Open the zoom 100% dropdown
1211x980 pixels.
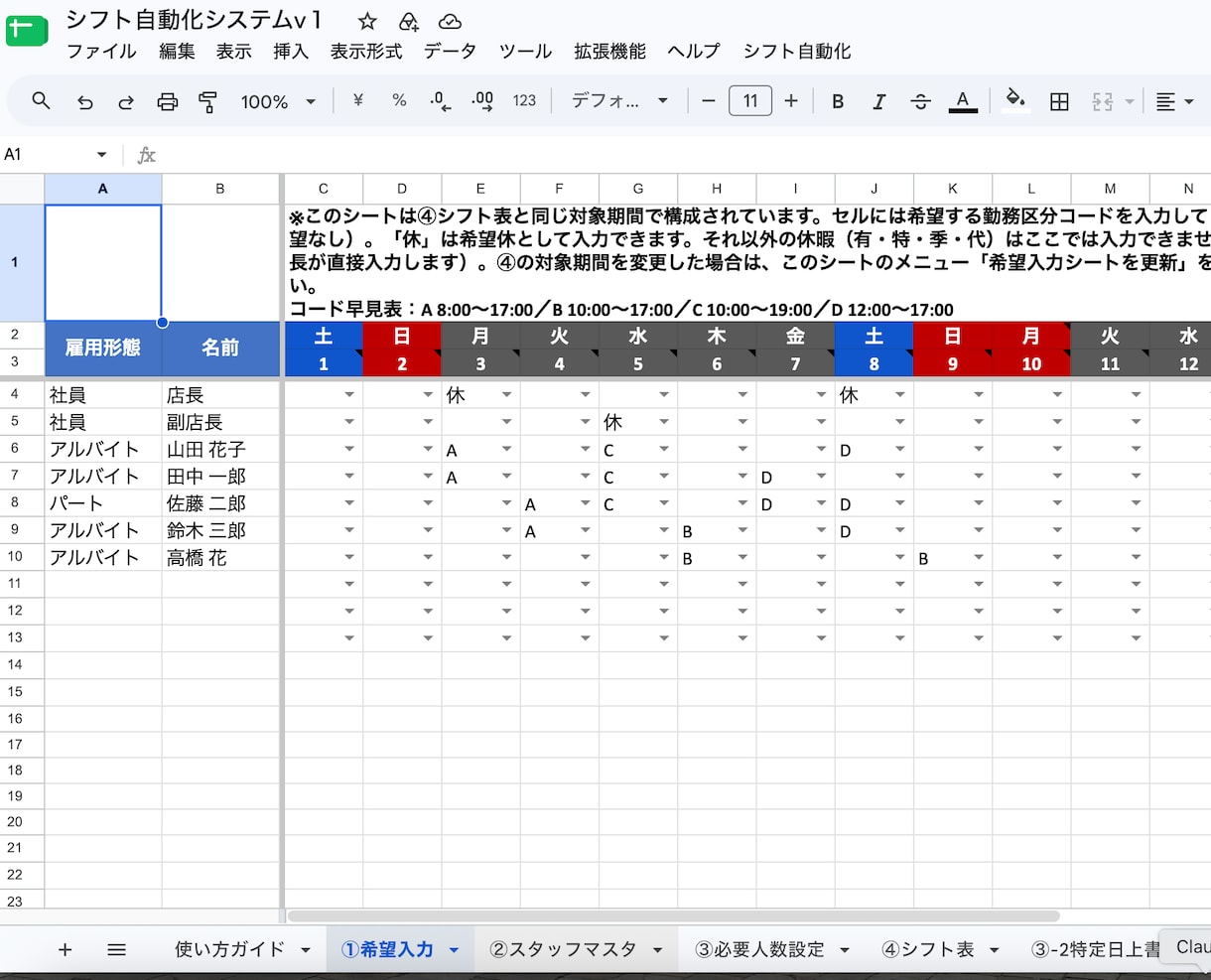(278, 101)
